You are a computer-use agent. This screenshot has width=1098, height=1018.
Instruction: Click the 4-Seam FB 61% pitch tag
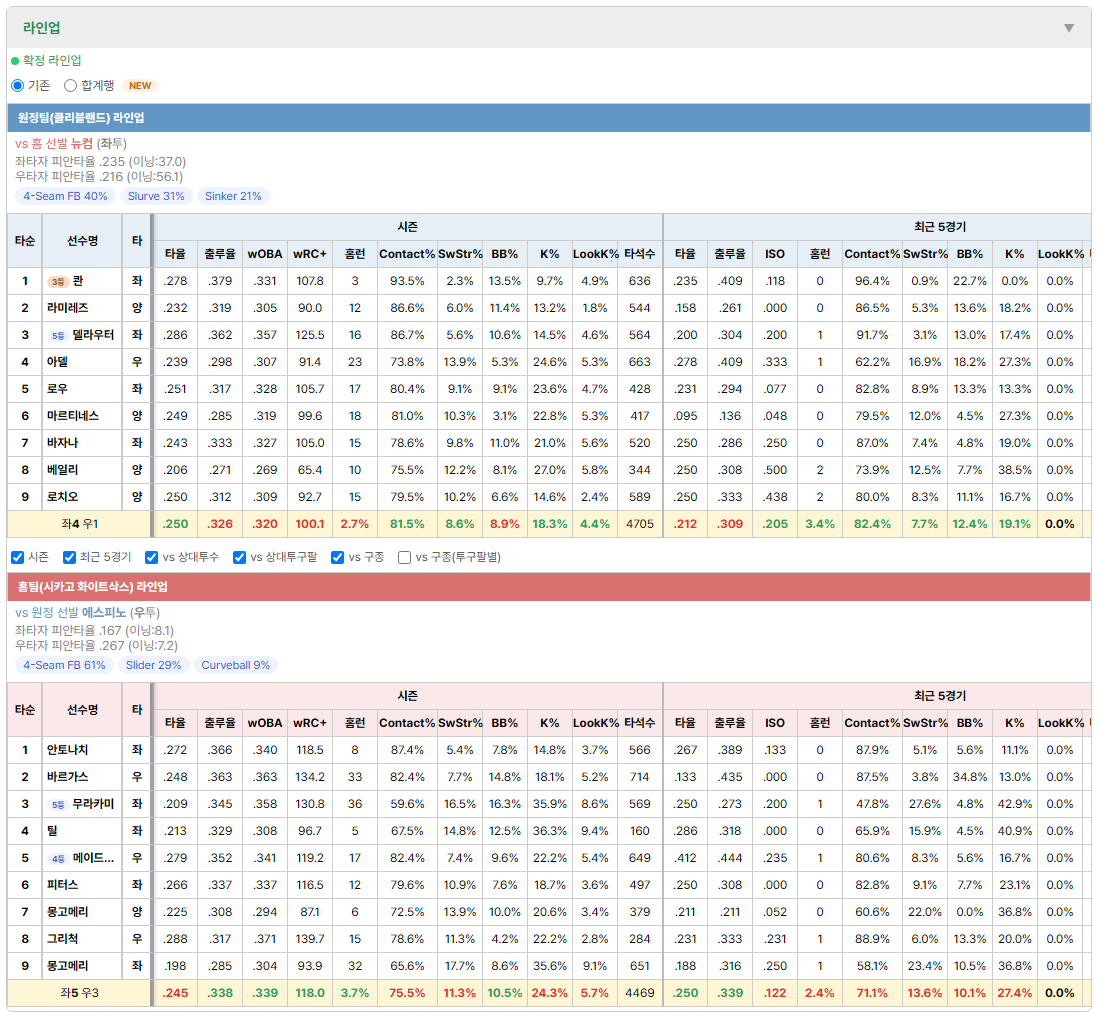[x=64, y=665]
